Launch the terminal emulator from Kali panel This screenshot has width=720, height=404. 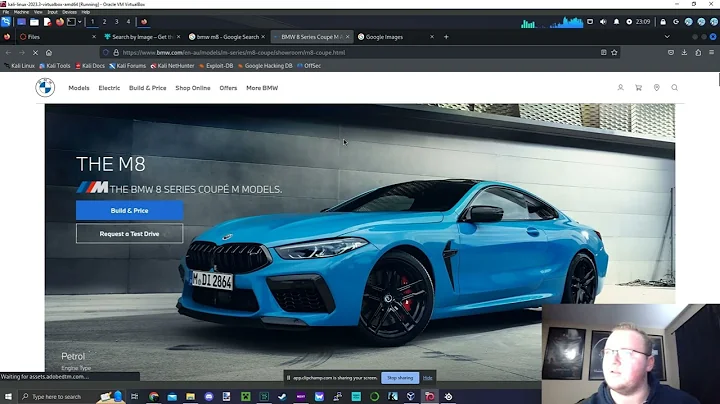71,22
